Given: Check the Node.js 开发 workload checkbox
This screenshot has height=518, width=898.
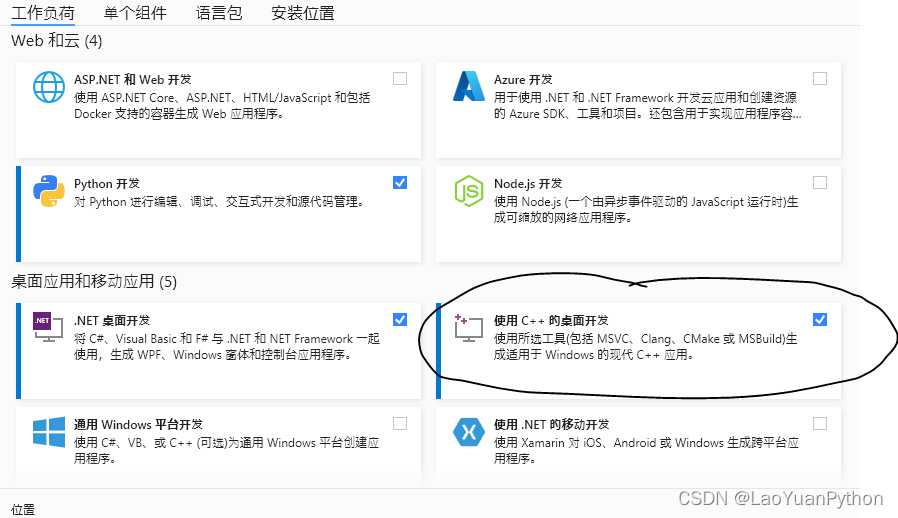Looking at the screenshot, I should (820, 183).
